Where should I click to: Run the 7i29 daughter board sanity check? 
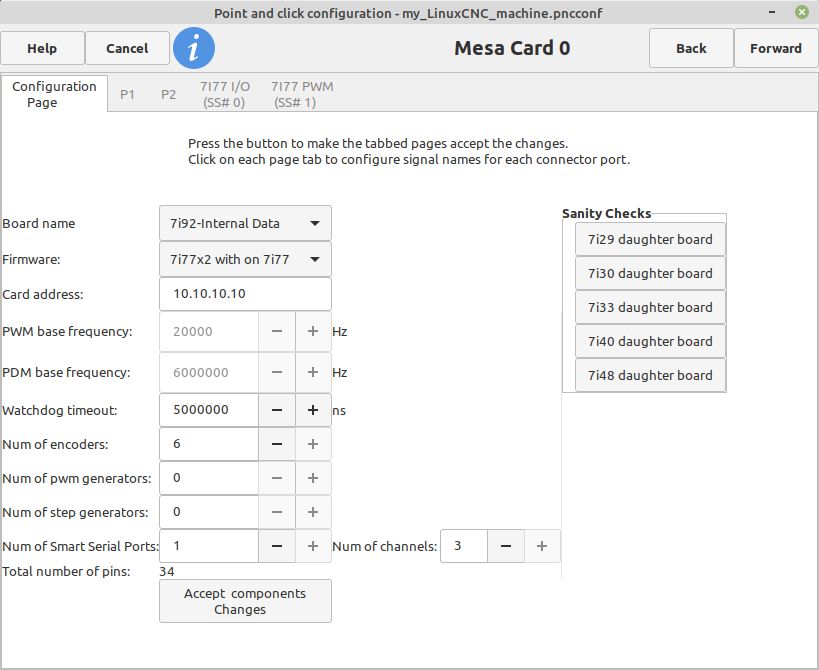[x=650, y=239]
